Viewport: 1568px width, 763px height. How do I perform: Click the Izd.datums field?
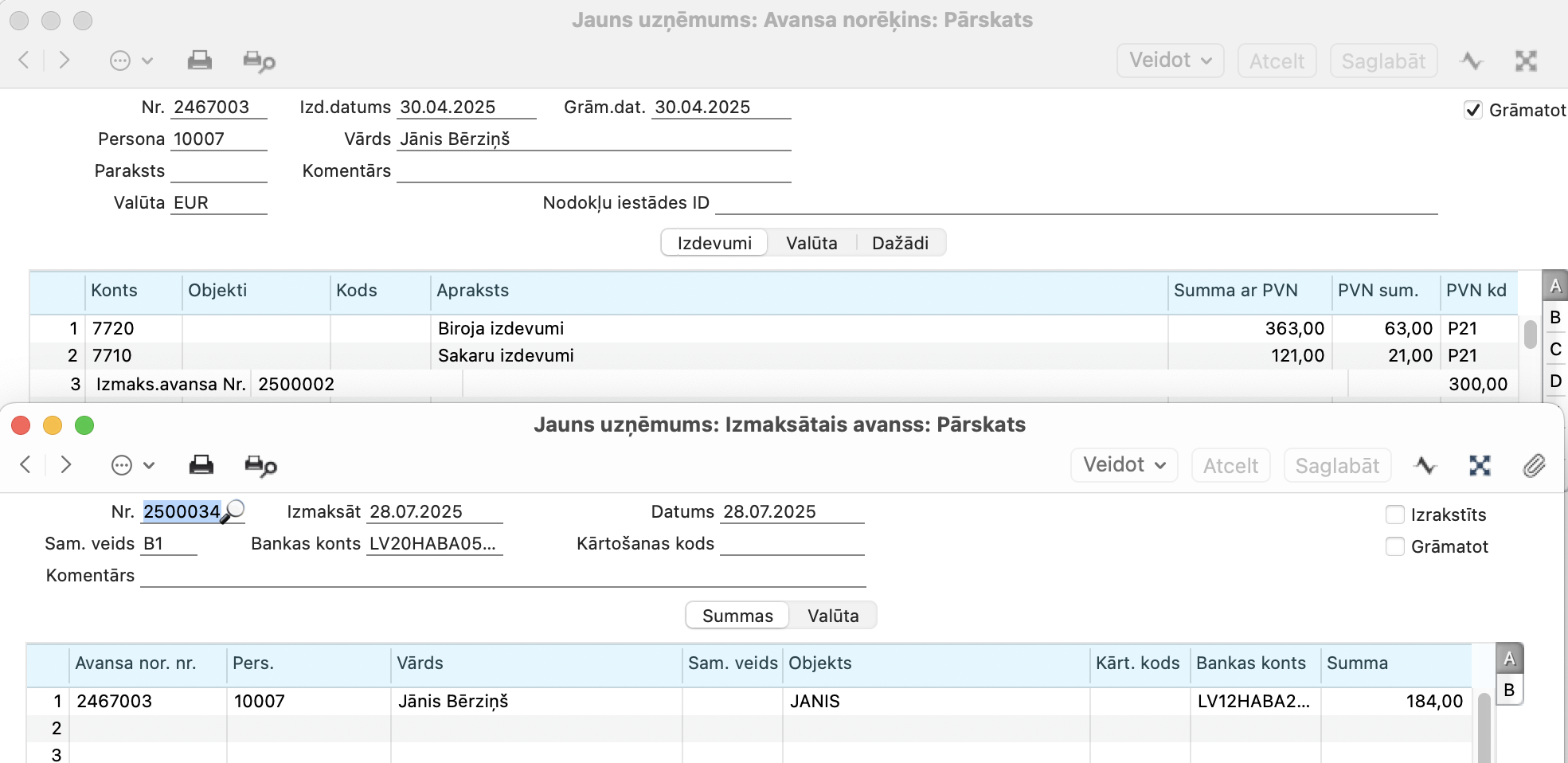click(467, 107)
